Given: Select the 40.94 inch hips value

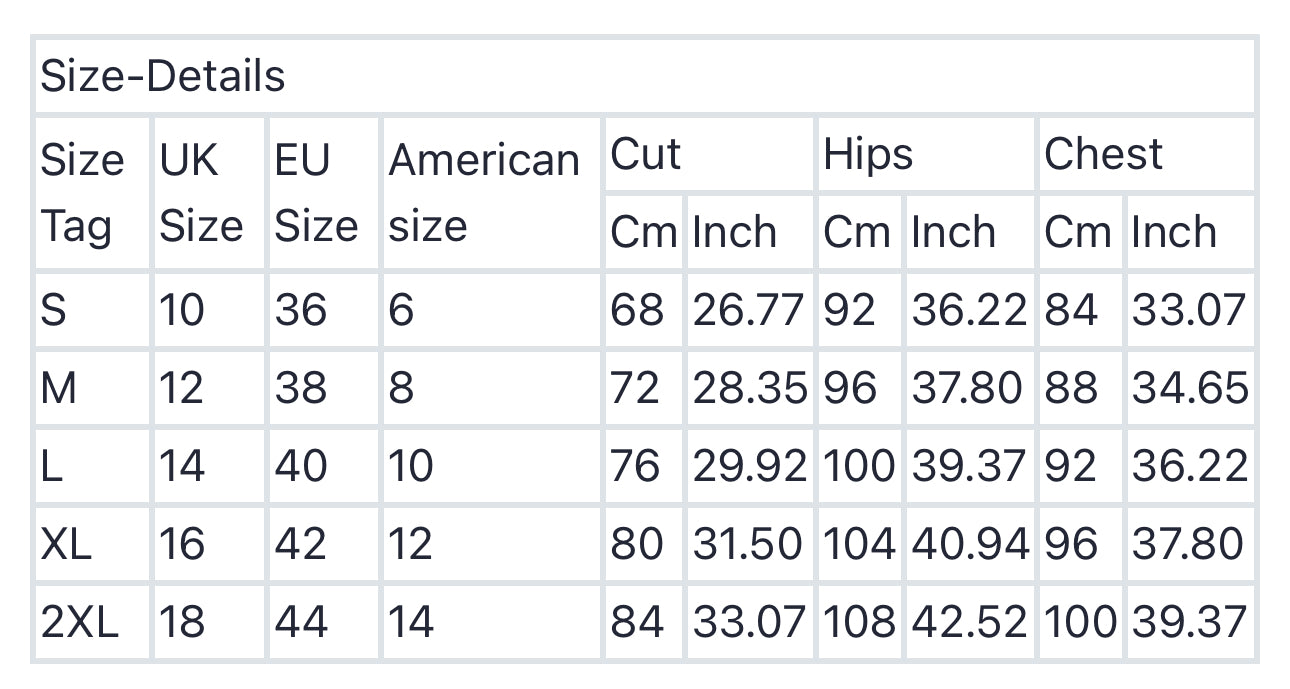Looking at the screenshot, I should [969, 544].
